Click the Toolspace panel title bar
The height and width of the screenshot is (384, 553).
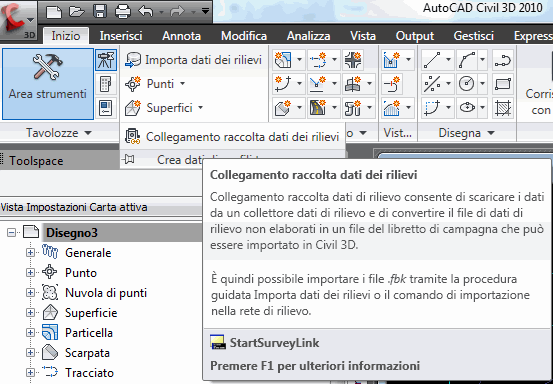[x=60, y=161]
